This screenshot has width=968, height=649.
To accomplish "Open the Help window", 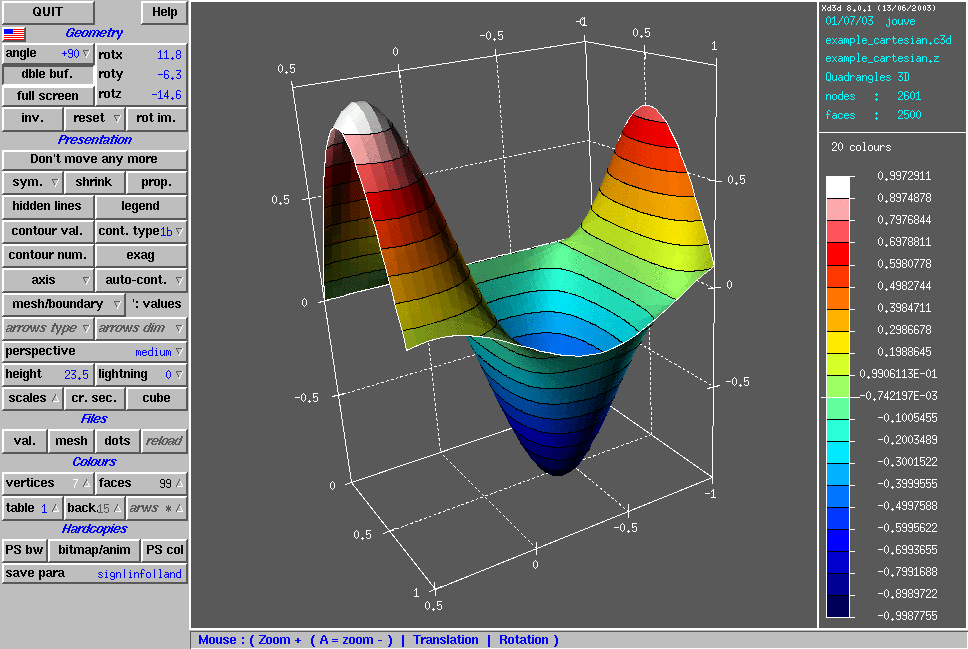I will [164, 12].
